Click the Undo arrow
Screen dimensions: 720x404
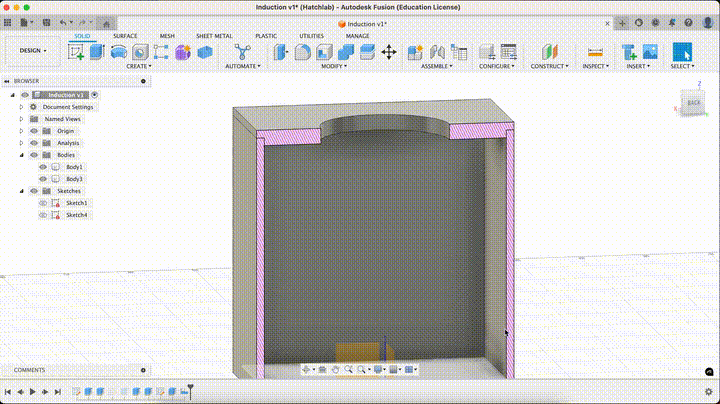point(63,22)
